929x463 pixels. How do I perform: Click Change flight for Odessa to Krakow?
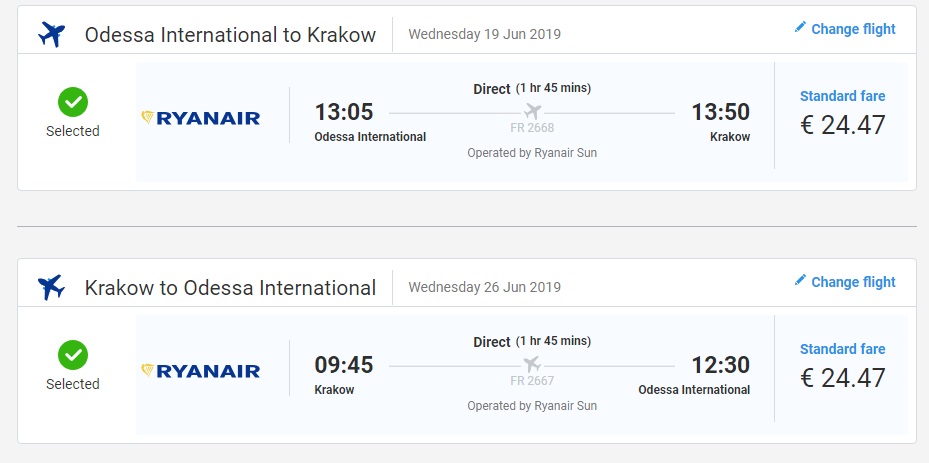pos(853,29)
